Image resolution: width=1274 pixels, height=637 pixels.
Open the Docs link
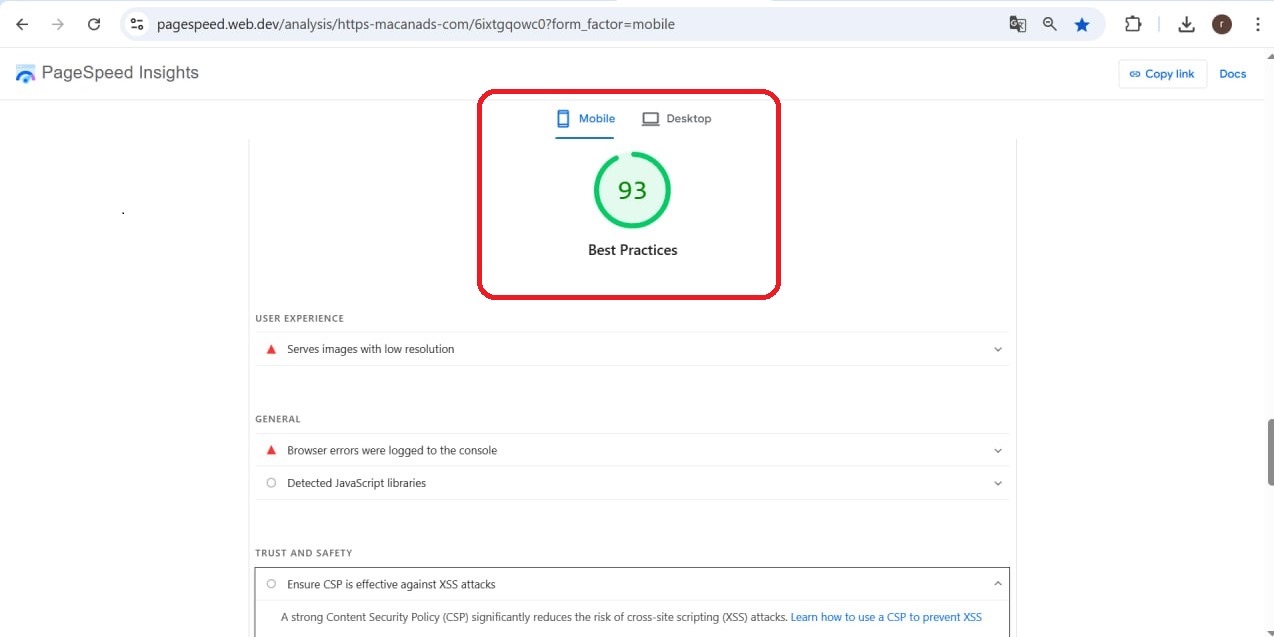(x=1232, y=73)
